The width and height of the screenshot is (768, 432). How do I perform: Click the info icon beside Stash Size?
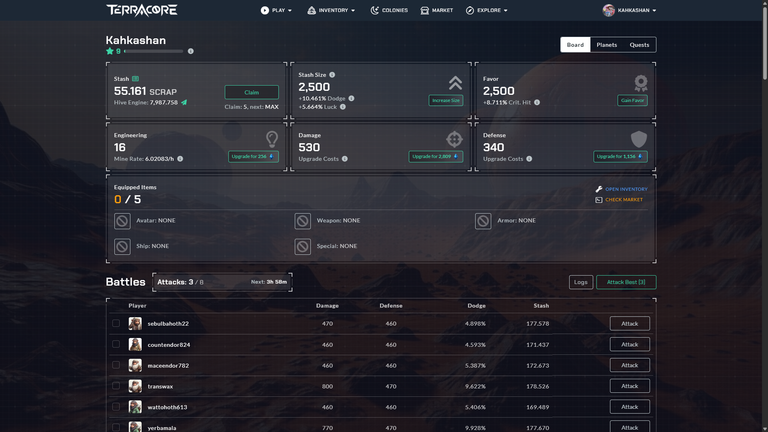tap(332, 75)
